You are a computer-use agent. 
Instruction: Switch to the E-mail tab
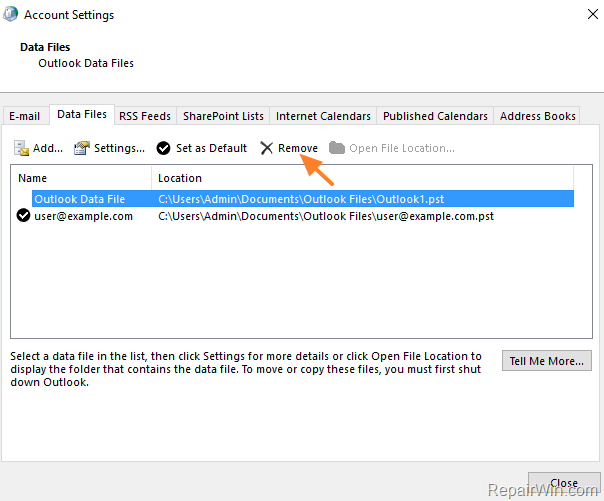coord(25,116)
